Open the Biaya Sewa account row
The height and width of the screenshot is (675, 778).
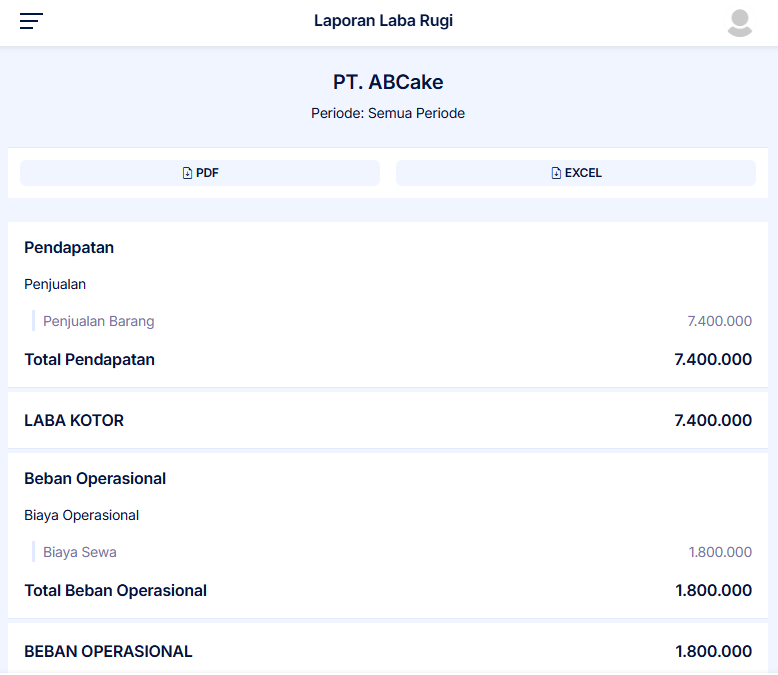click(80, 552)
